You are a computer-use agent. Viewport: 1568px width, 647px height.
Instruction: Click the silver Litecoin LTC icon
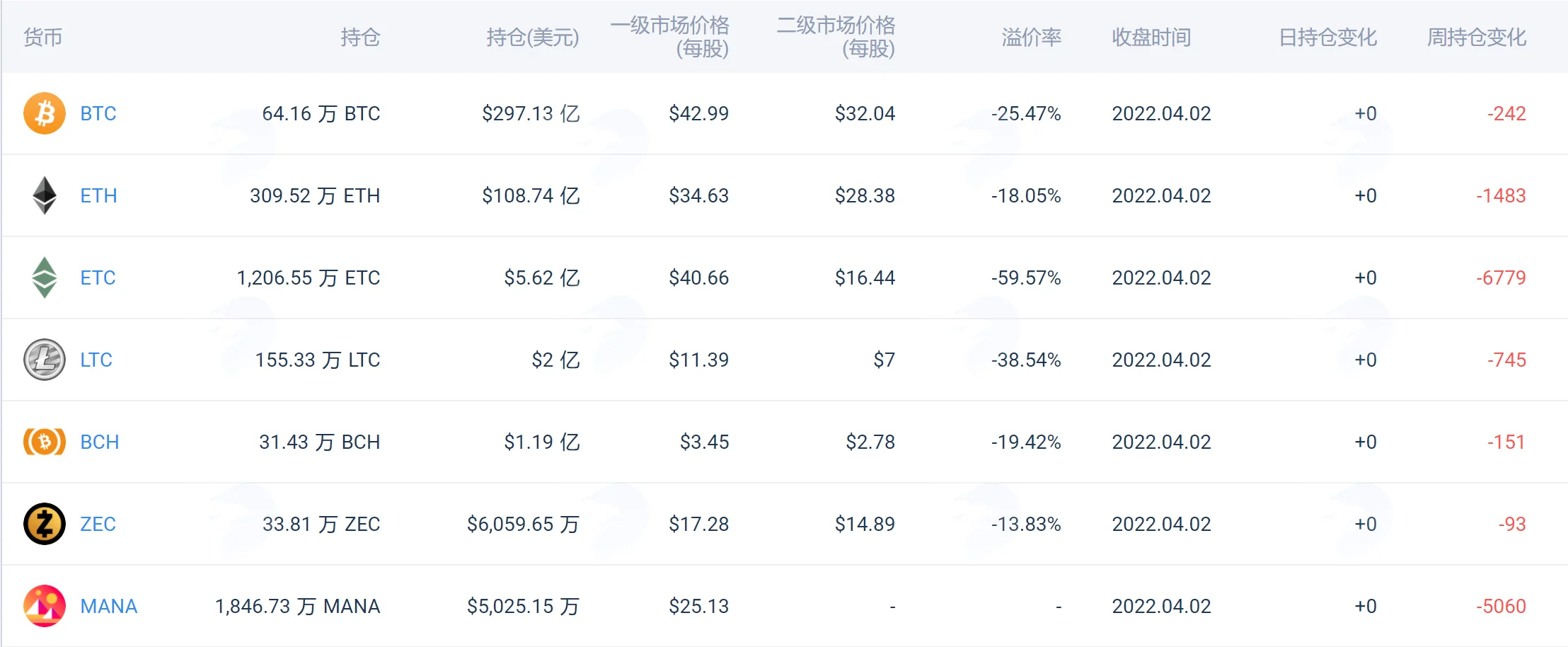point(45,360)
